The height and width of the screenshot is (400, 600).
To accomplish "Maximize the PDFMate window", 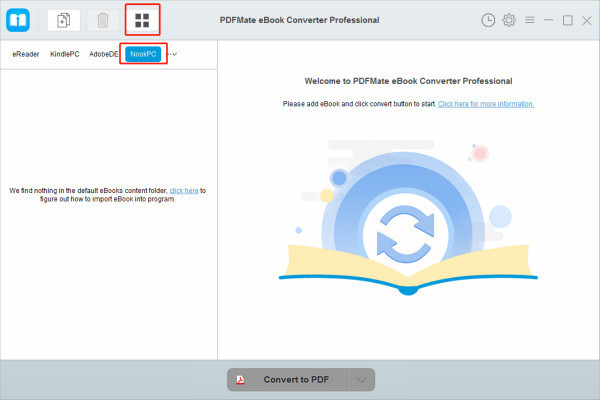I will [567, 20].
